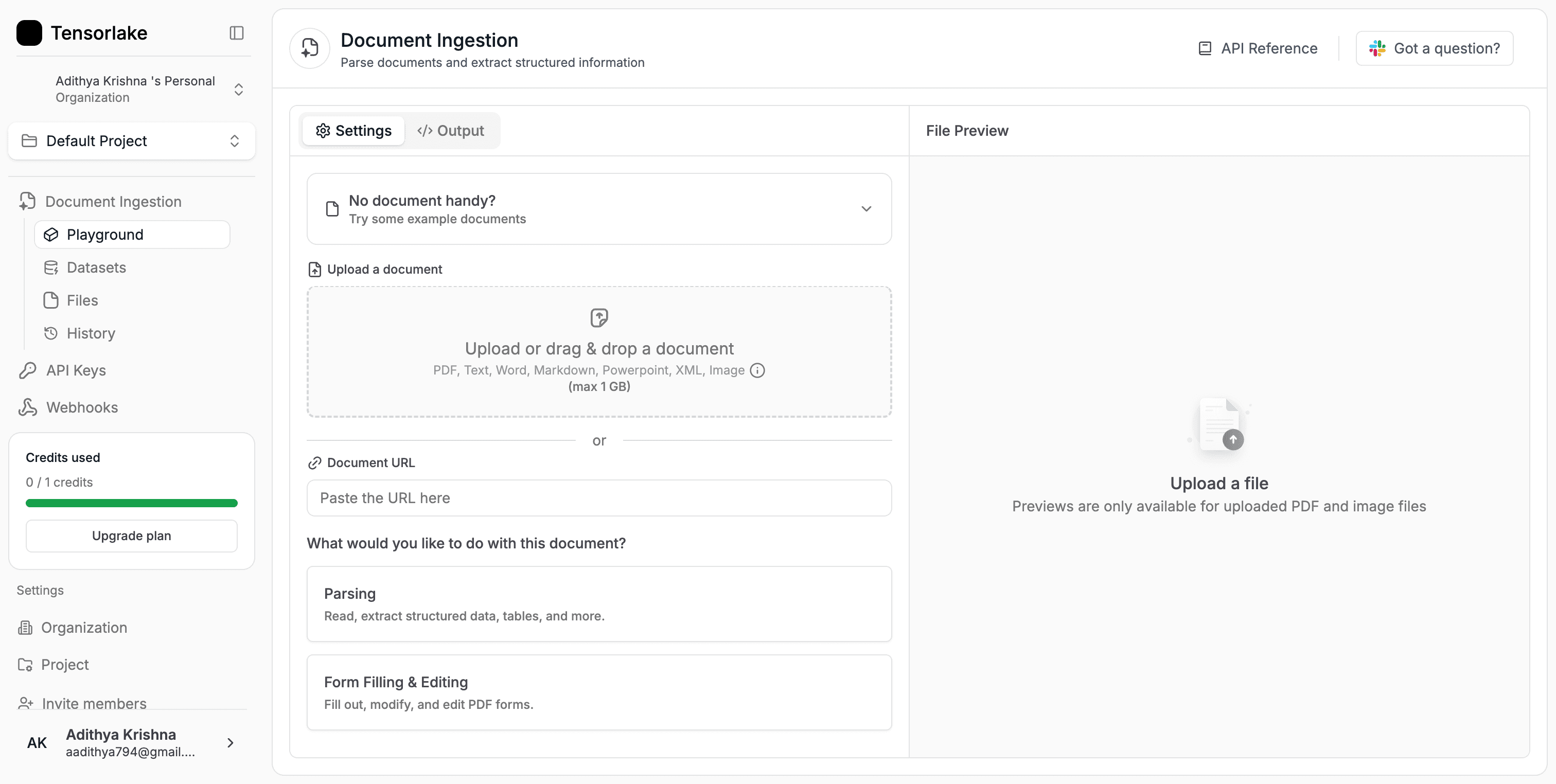Viewport: 1556px width, 784px height.
Task: Open Organization settings
Action: [x=83, y=628]
